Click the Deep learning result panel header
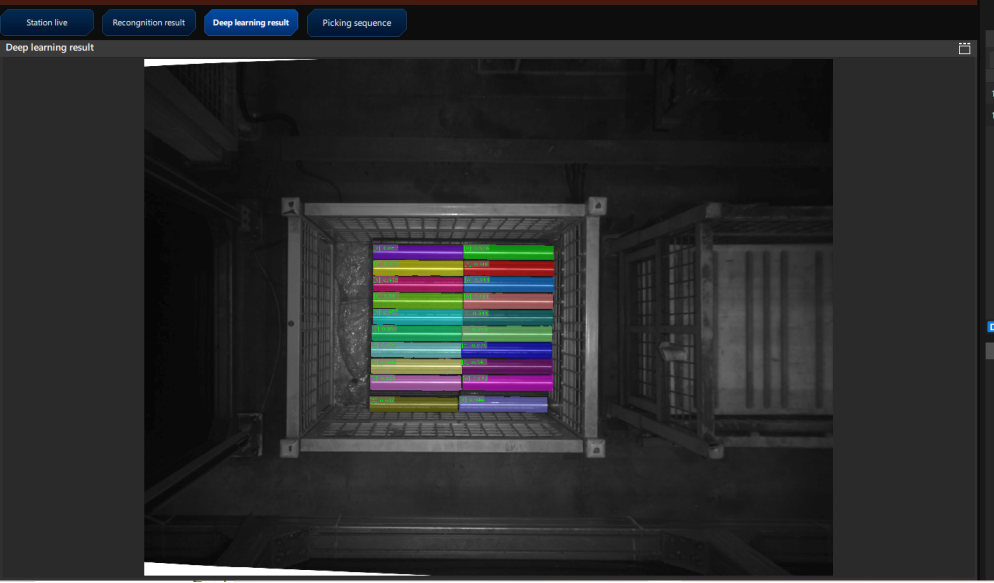The width and height of the screenshot is (994, 583). pyautogui.click(x=50, y=47)
